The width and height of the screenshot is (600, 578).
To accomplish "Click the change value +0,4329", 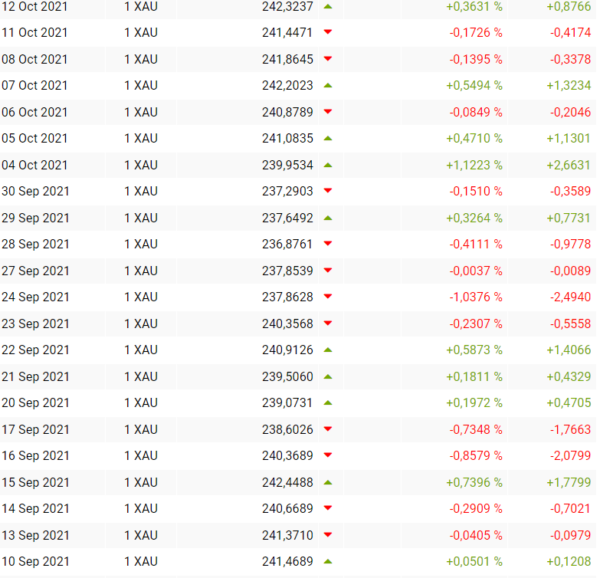I will click(569, 377).
